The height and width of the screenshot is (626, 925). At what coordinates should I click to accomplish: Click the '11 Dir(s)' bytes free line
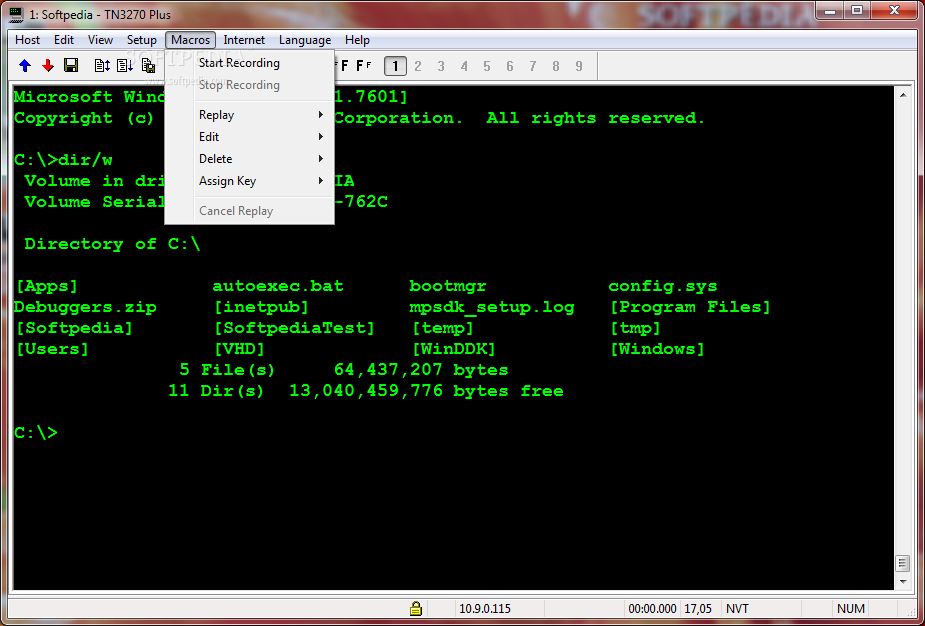(366, 391)
